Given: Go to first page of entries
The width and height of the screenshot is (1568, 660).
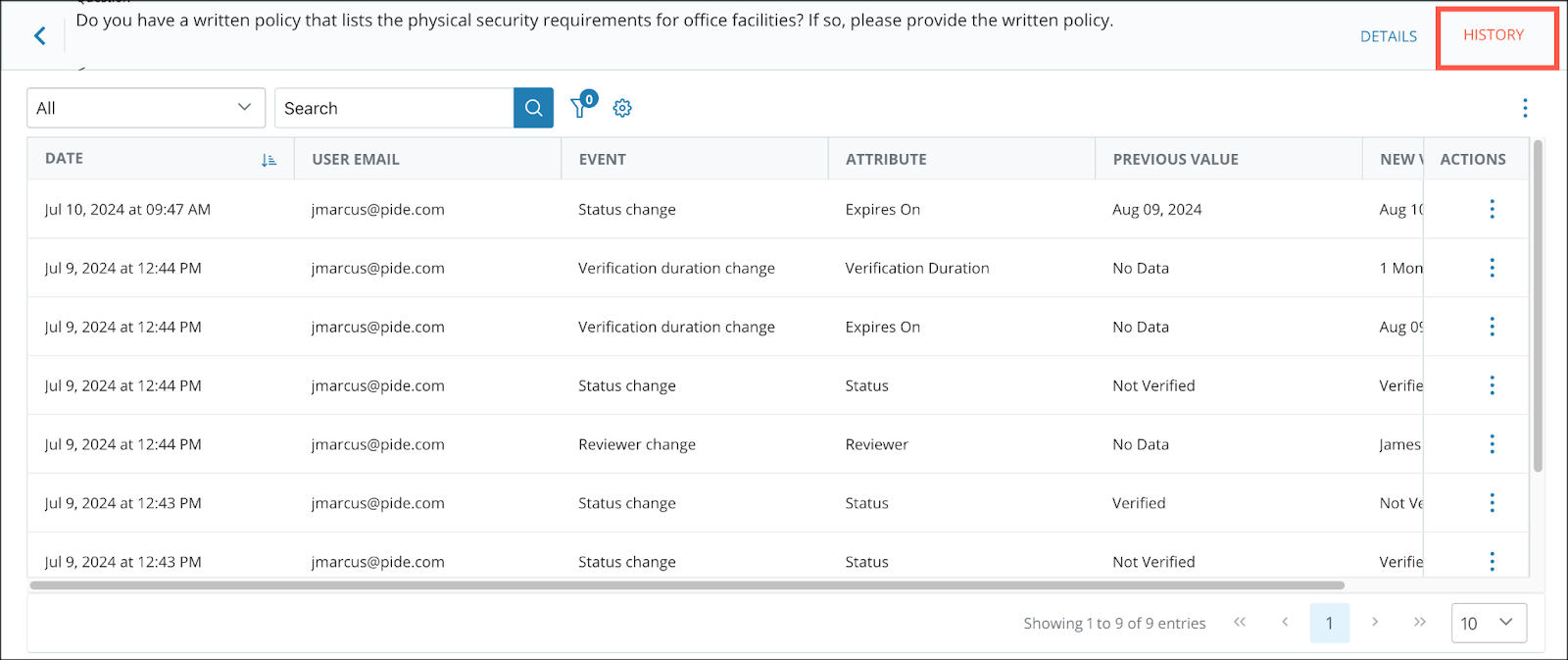Looking at the screenshot, I should pyautogui.click(x=1240, y=622).
